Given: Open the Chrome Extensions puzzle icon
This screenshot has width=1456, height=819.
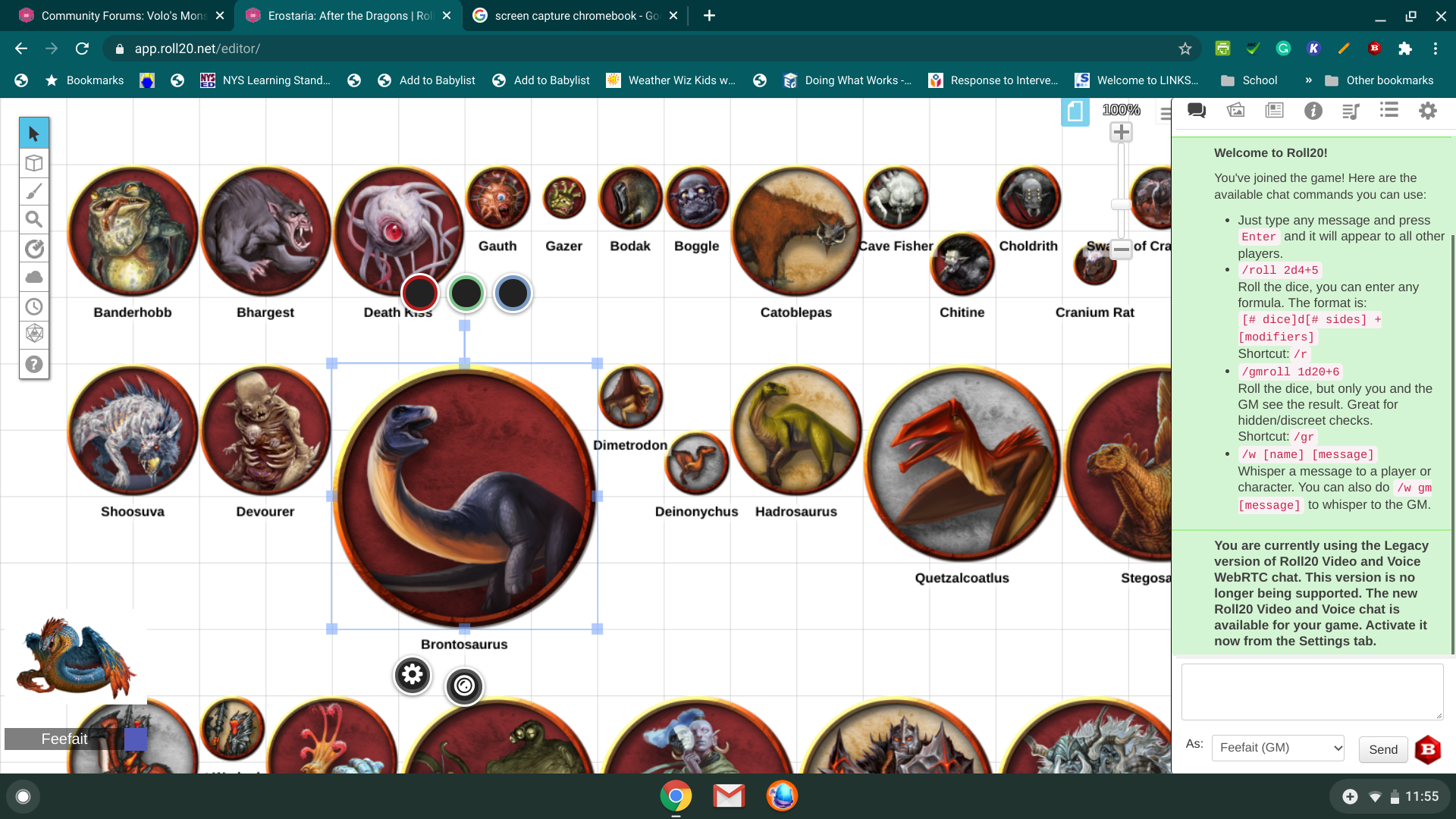Looking at the screenshot, I should [x=1405, y=49].
